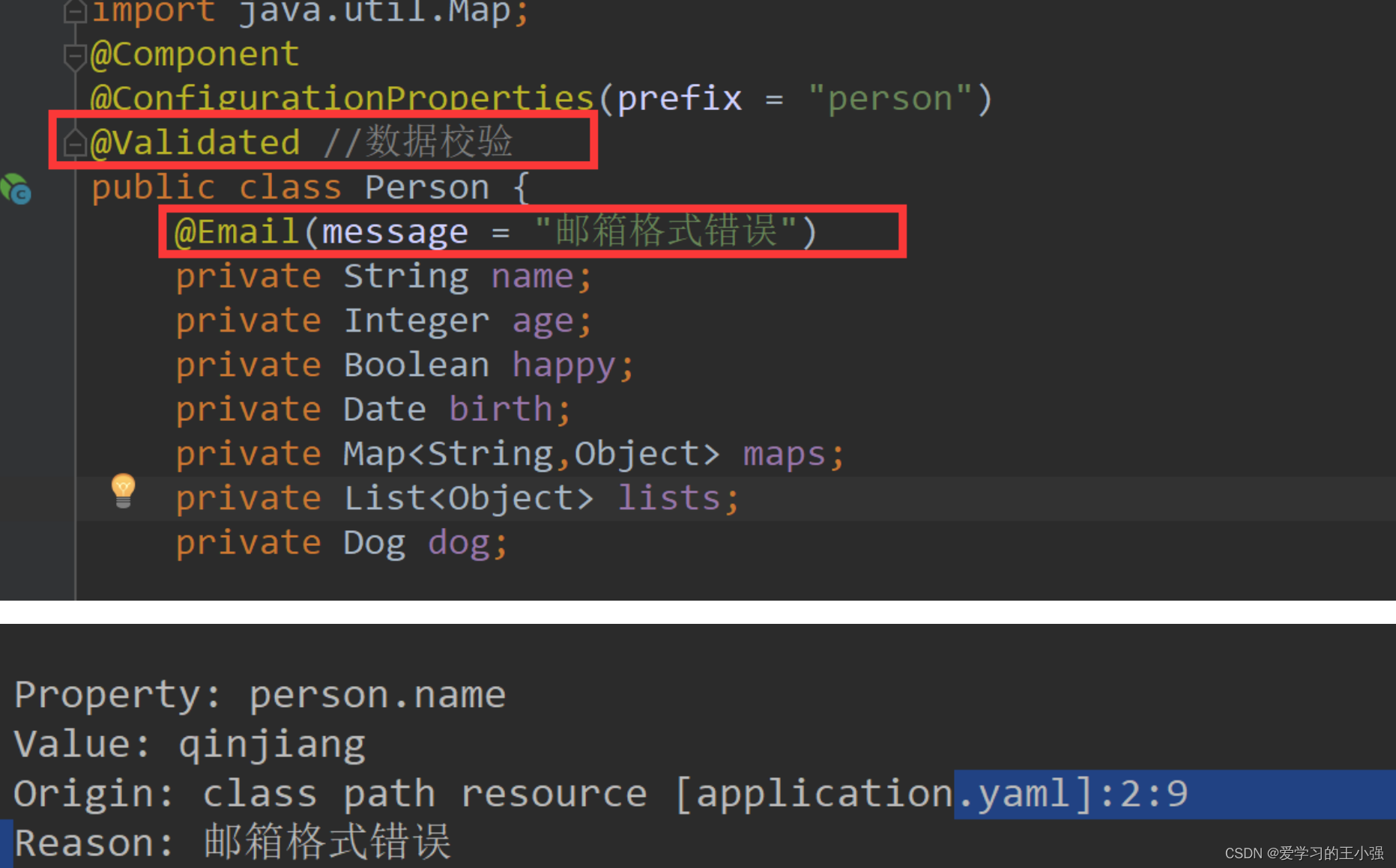1396x868 pixels.
Task: Click the @Component annotation
Action: pyautogui.click(x=195, y=54)
